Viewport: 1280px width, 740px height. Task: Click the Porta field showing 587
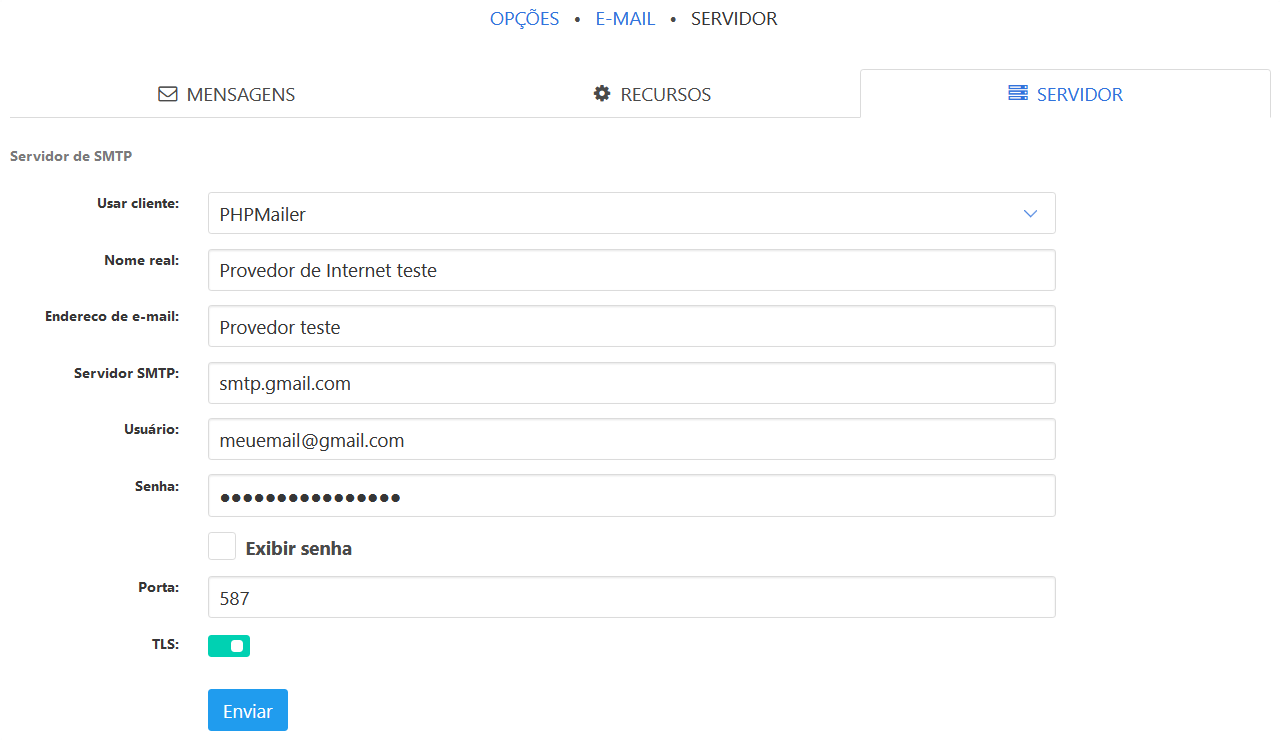pyautogui.click(x=631, y=598)
